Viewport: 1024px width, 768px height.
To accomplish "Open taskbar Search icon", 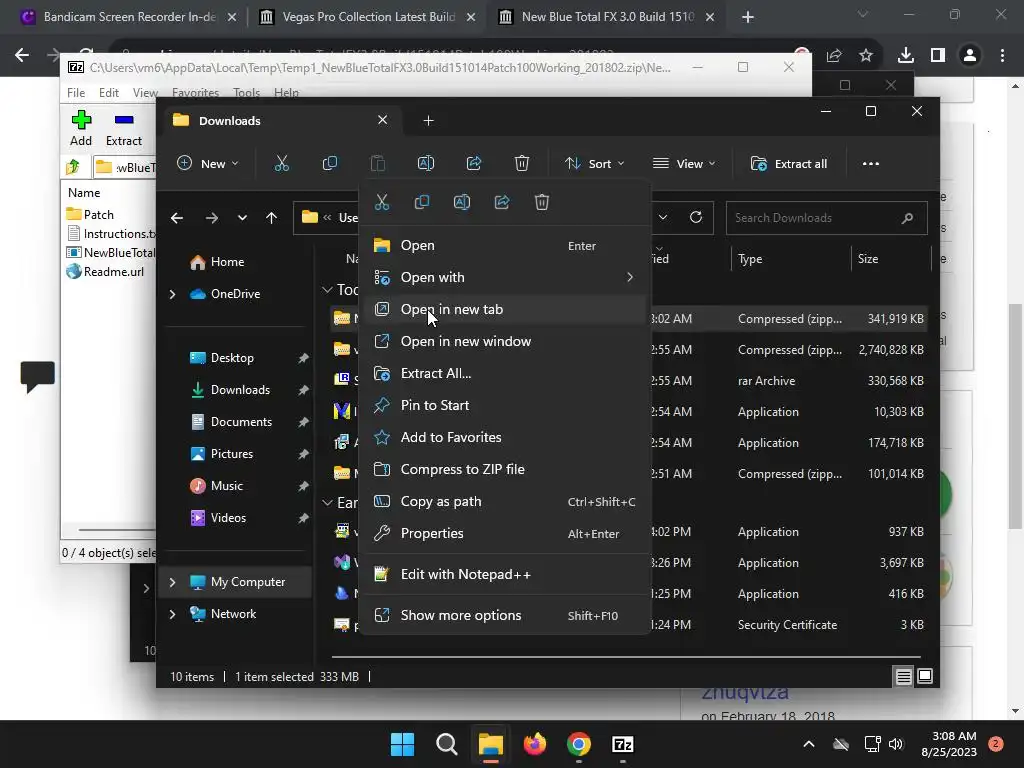I will click(447, 744).
